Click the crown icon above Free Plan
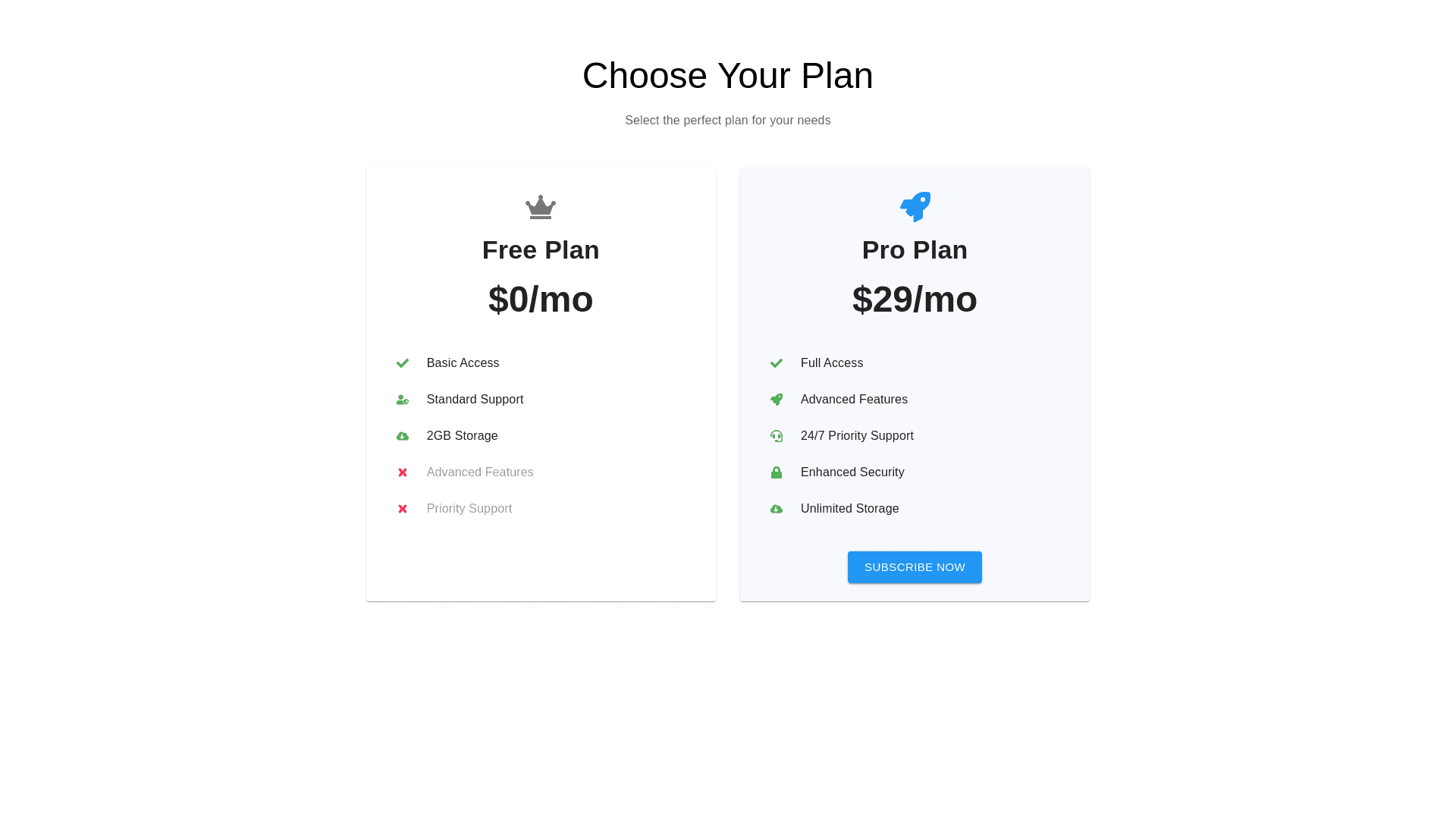Viewport: 1456px width, 819px height. [x=541, y=207]
